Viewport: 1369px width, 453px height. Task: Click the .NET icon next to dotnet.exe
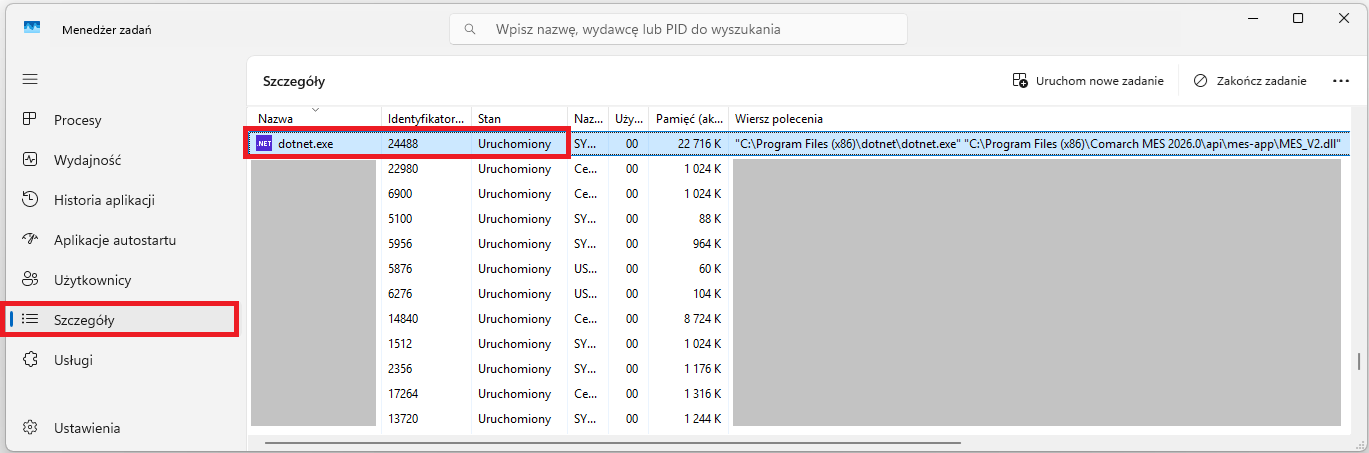pos(264,144)
